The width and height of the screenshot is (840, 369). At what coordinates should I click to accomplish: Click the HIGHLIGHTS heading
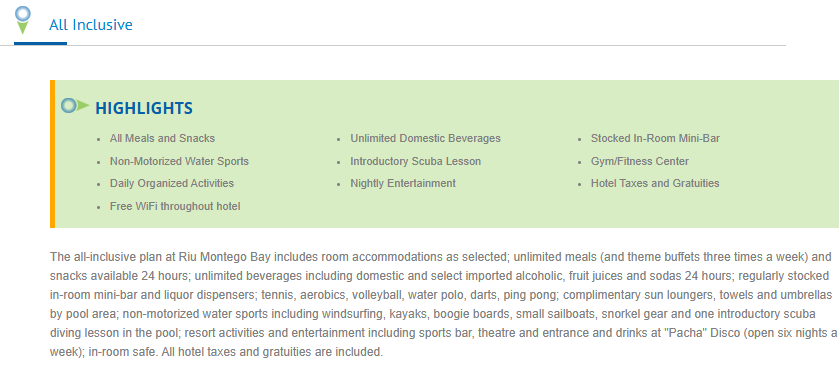(x=144, y=108)
